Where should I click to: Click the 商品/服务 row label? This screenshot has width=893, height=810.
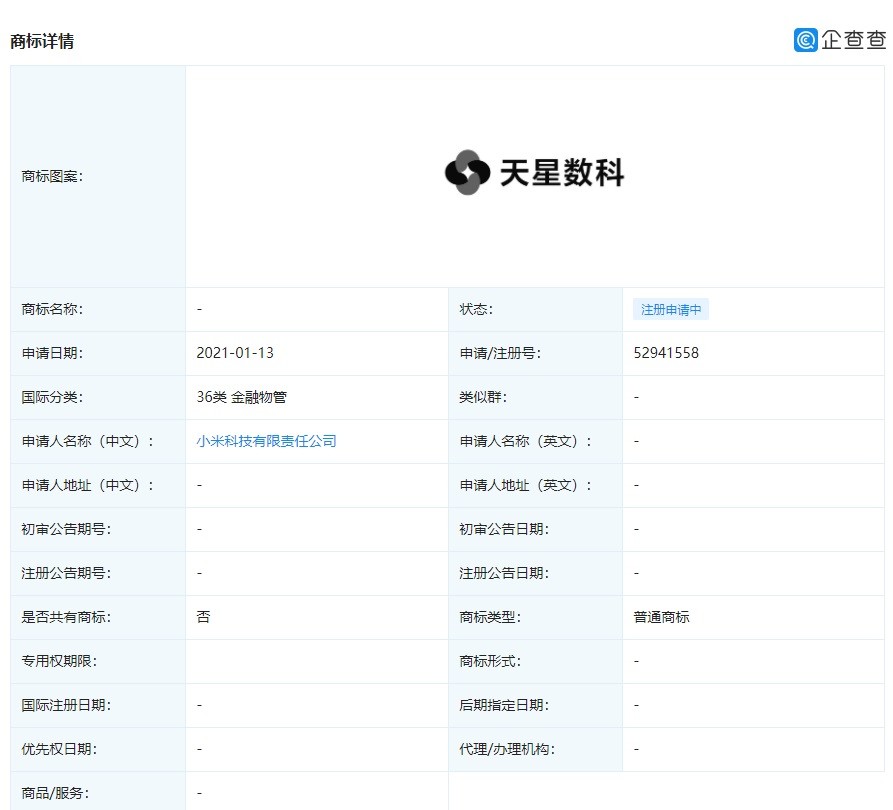coord(55,793)
